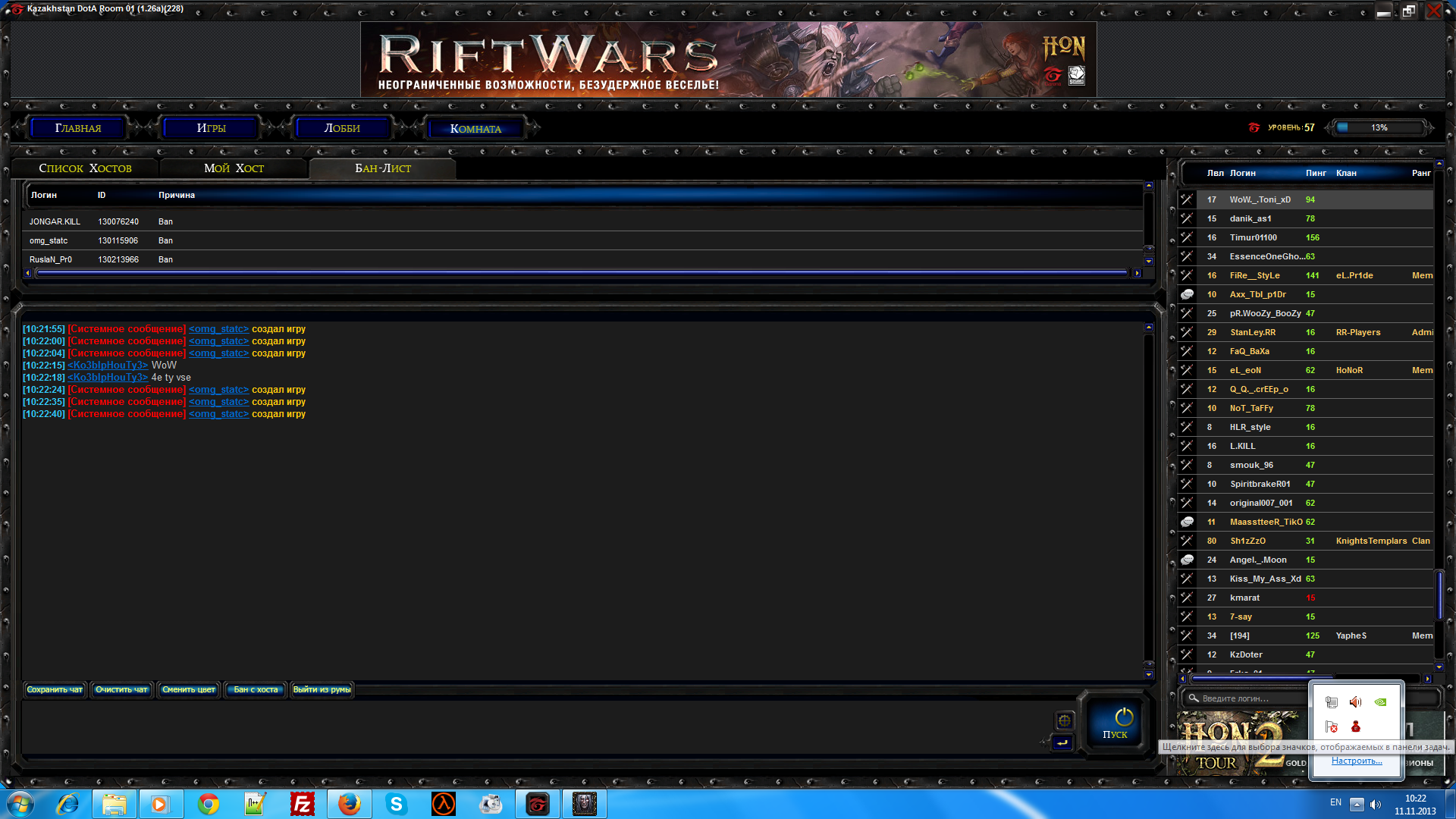Focus the Введите логин search field
The width and height of the screenshot is (1456, 819).
(x=1251, y=698)
